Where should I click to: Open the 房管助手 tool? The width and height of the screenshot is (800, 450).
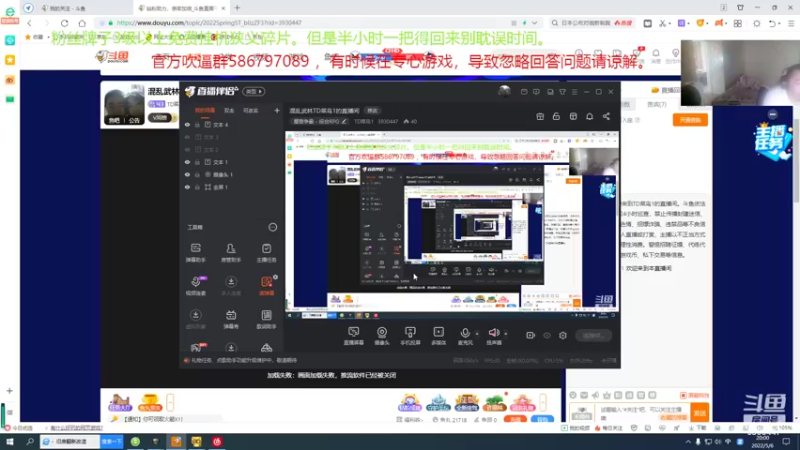point(231,253)
